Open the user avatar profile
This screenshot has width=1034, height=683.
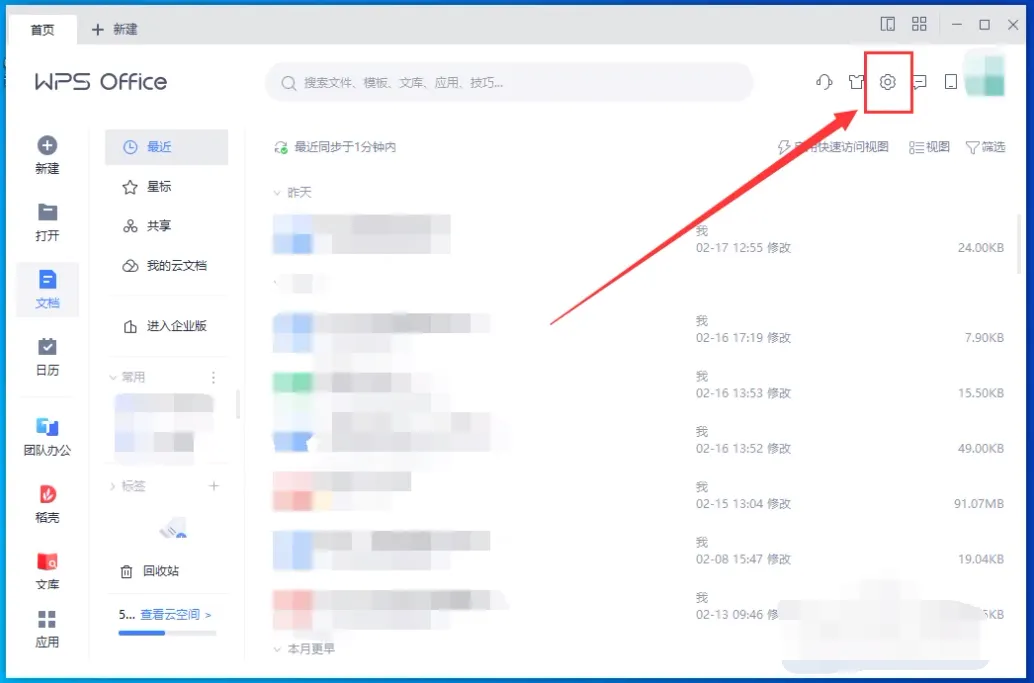coord(985,76)
